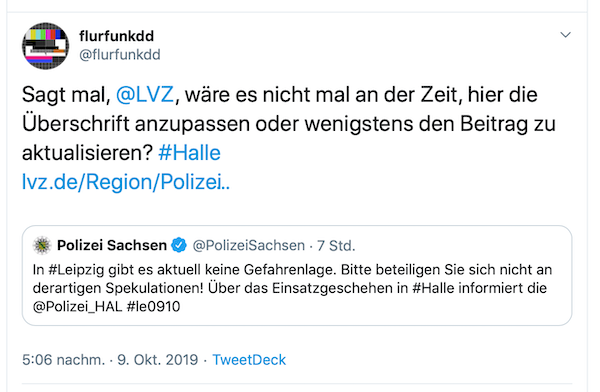The width and height of the screenshot is (600, 392).
Task: Open the @LVZ mention
Action: click(x=145, y=95)
